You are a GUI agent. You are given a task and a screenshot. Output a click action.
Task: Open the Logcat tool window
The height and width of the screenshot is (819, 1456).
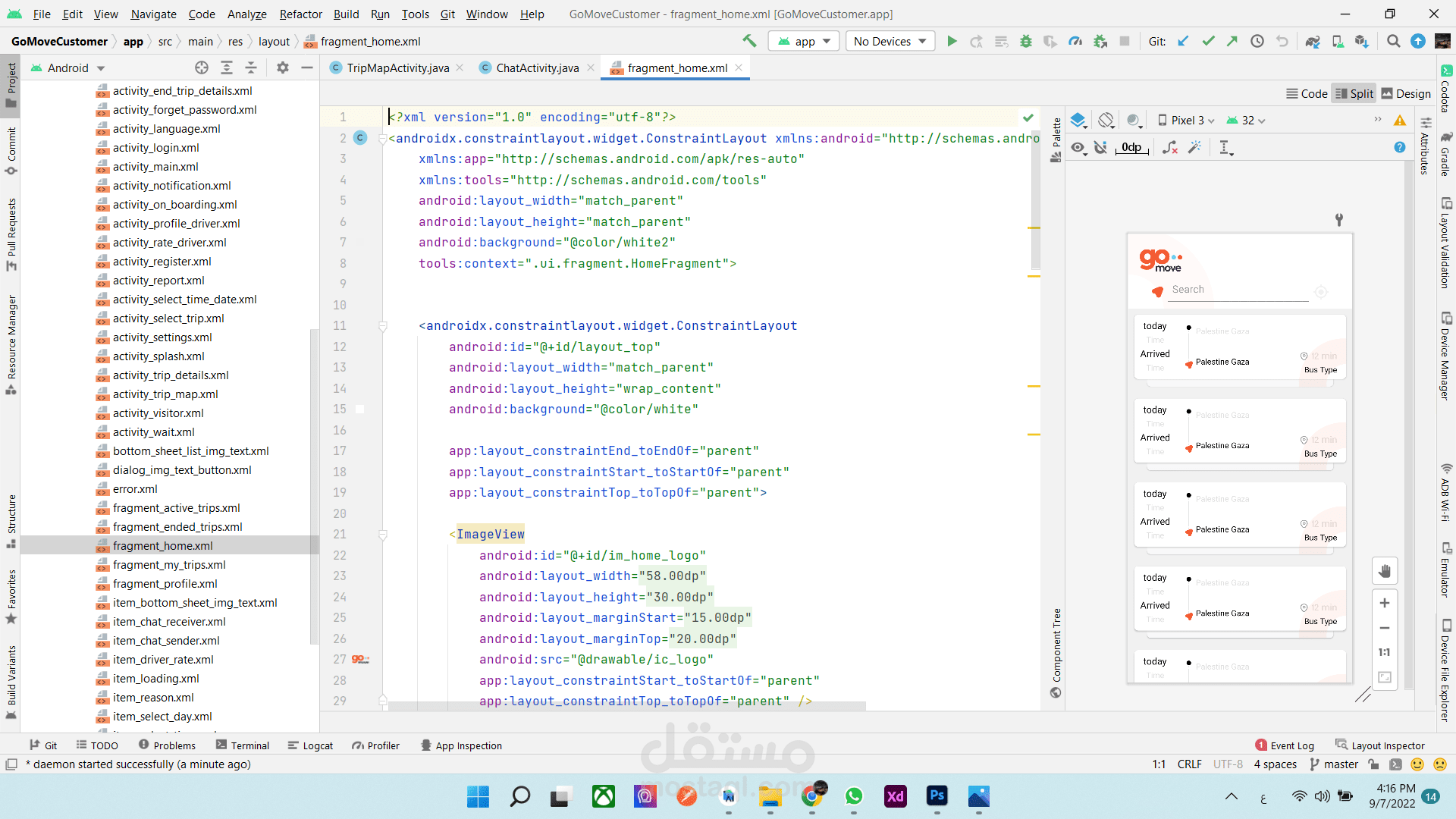311,745
